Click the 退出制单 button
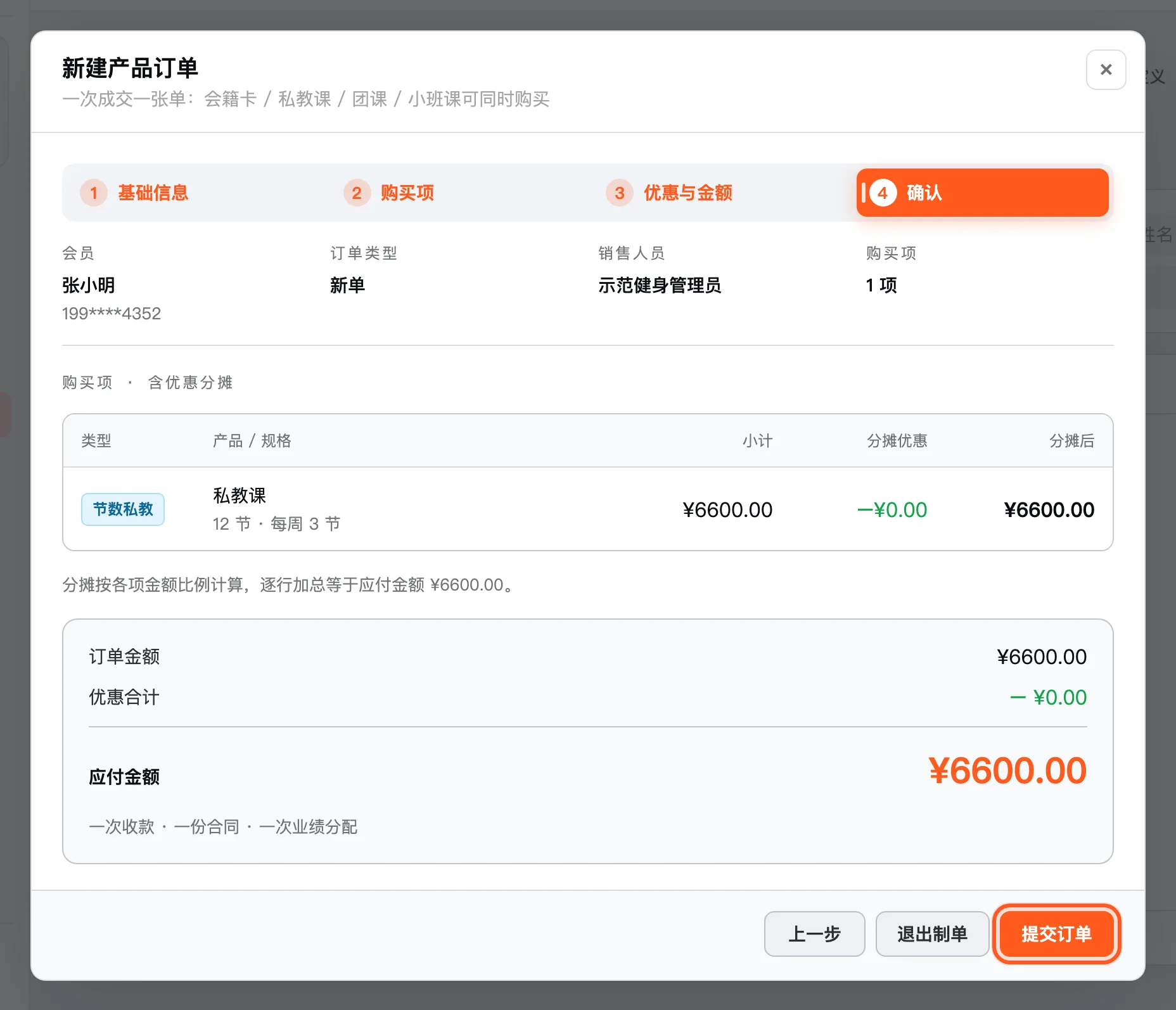1176x1010 pixels. [x=932, y=933]
